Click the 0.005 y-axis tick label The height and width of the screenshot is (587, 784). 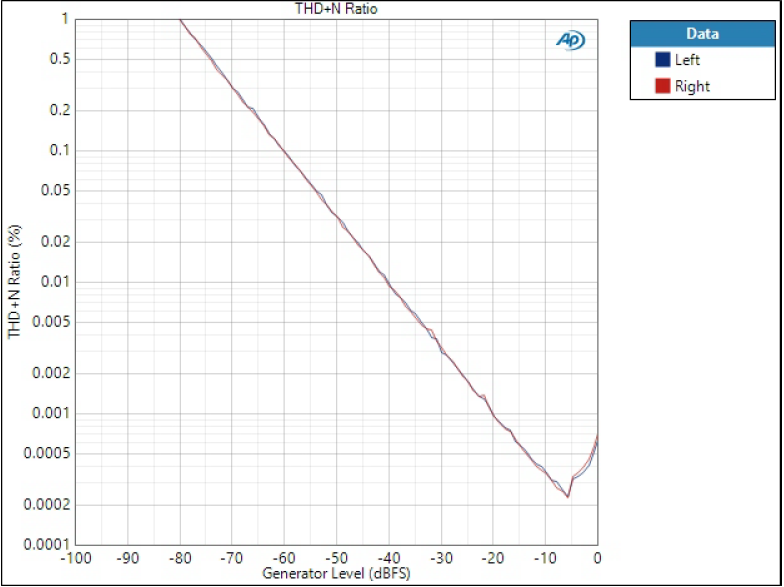tap(52, 322)
